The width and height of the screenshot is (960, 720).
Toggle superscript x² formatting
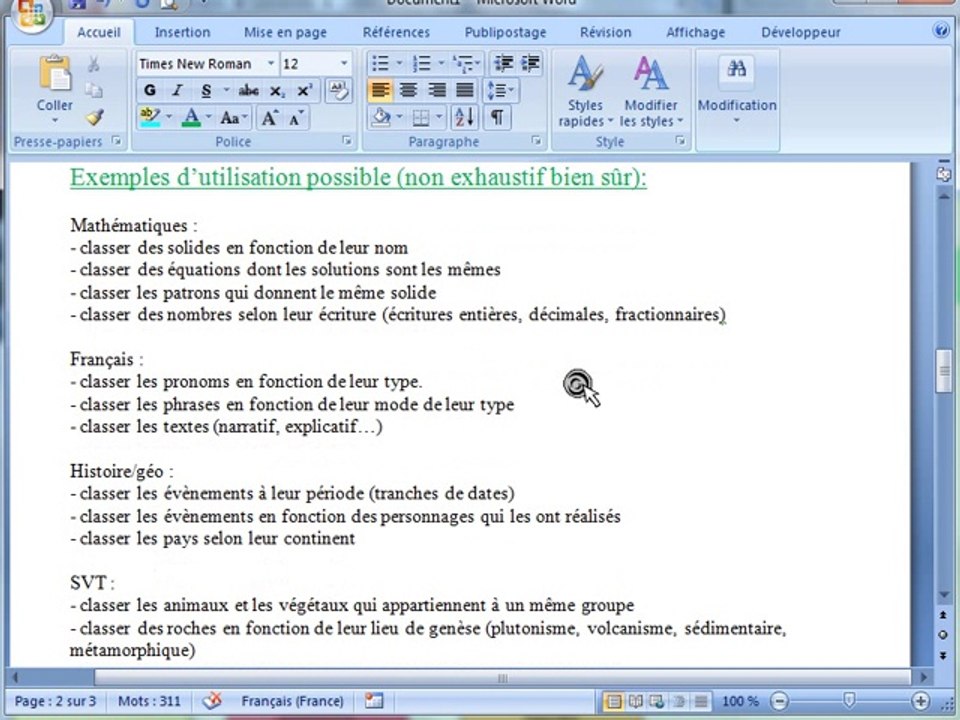[304, 91]
